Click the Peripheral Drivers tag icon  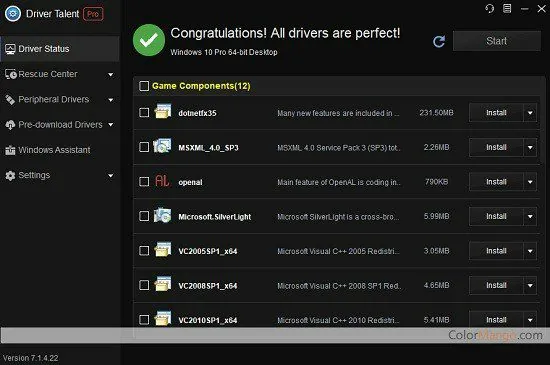[x=10, y=100]
